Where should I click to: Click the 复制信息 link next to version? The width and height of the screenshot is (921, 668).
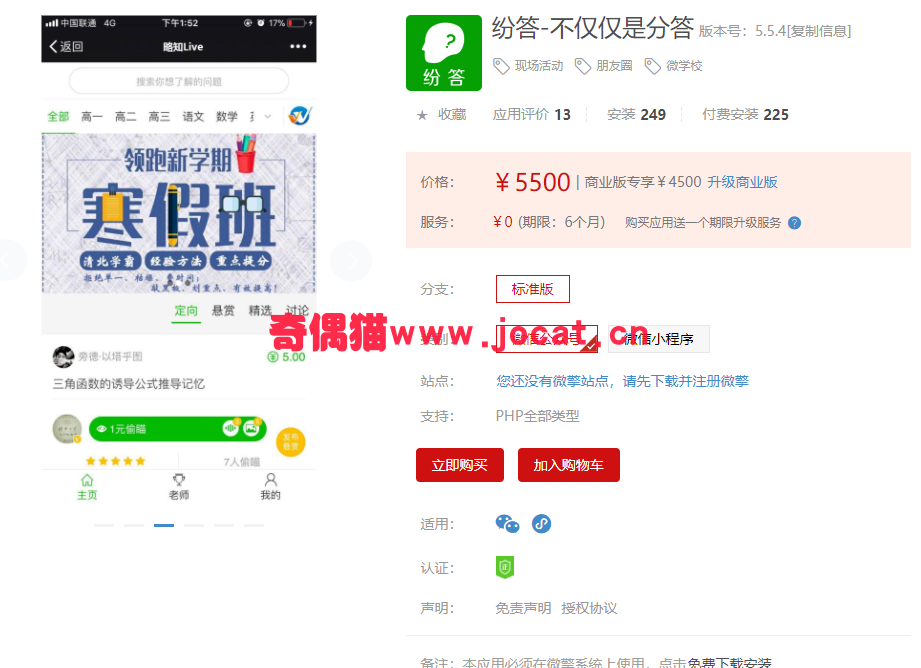pyautogui.click(x=820, y=31)
